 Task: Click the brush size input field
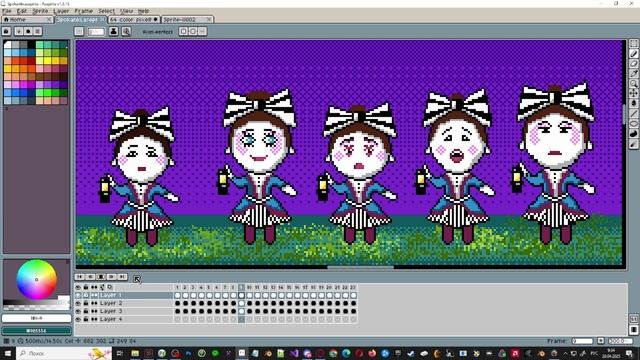coord(96,31)
